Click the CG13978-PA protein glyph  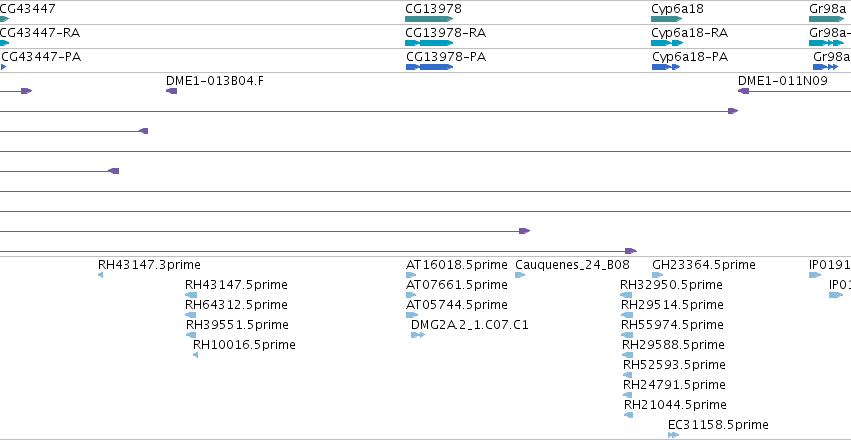pos(429,67)
